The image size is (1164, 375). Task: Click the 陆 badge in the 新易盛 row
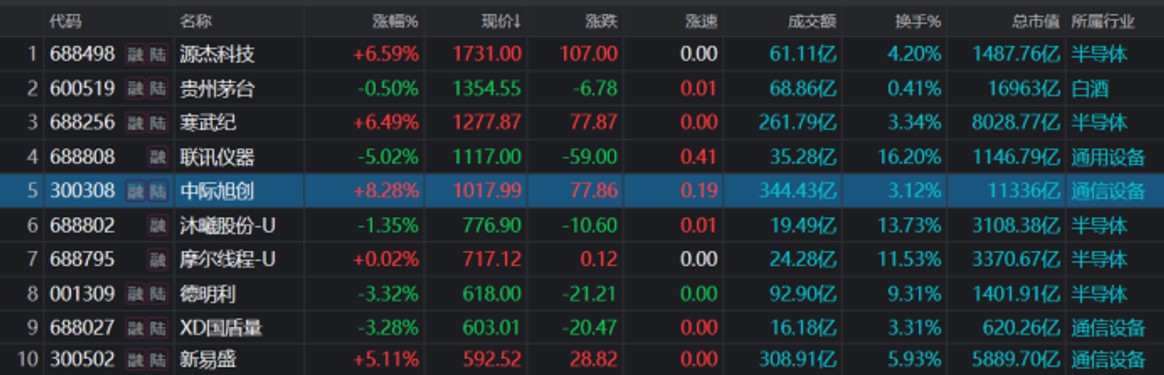pyautogui.click(x=158, y=360)
